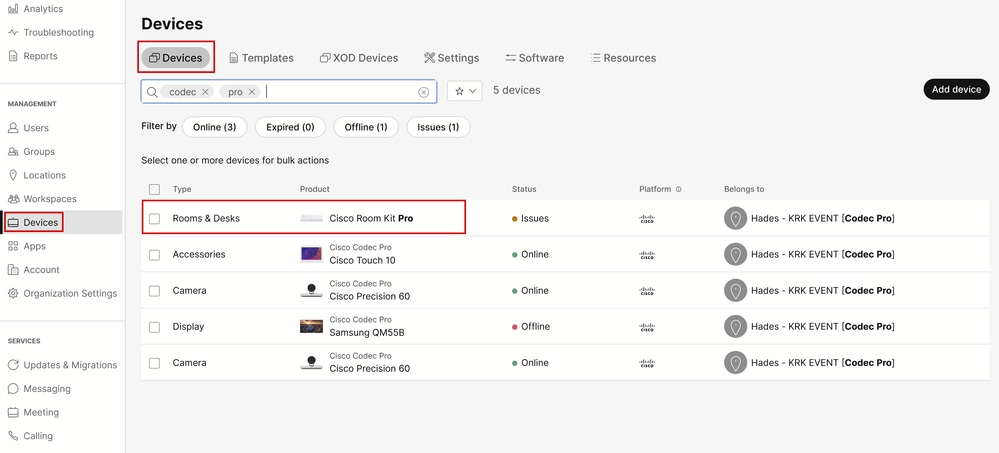
Task: Filter by Expired (0)
Action: [291, 127]
